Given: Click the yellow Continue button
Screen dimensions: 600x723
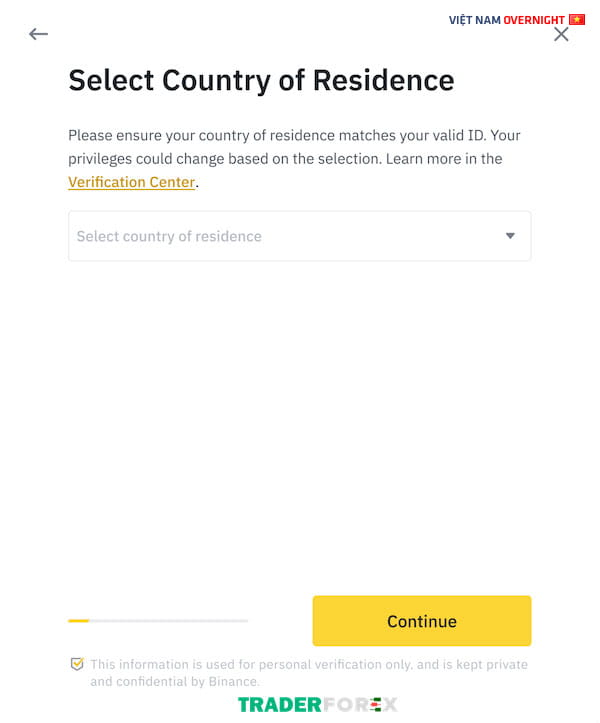Looking at the screenshot, I should [422, 621].
